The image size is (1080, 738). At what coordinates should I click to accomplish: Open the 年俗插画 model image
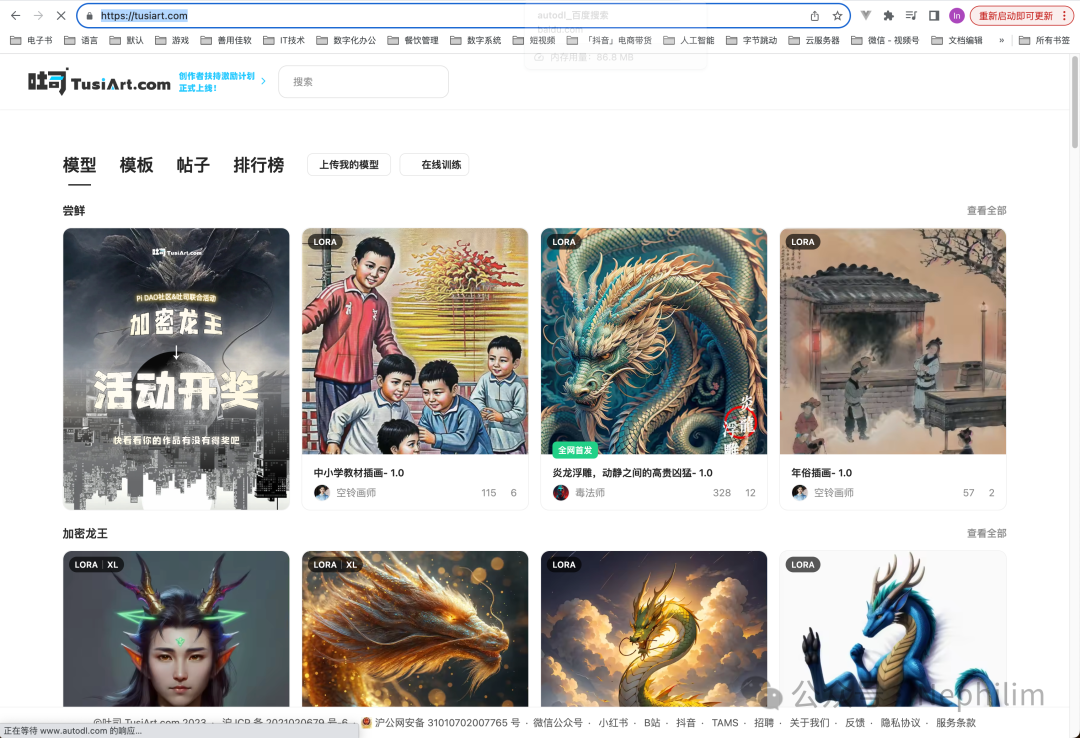(893, 341)
